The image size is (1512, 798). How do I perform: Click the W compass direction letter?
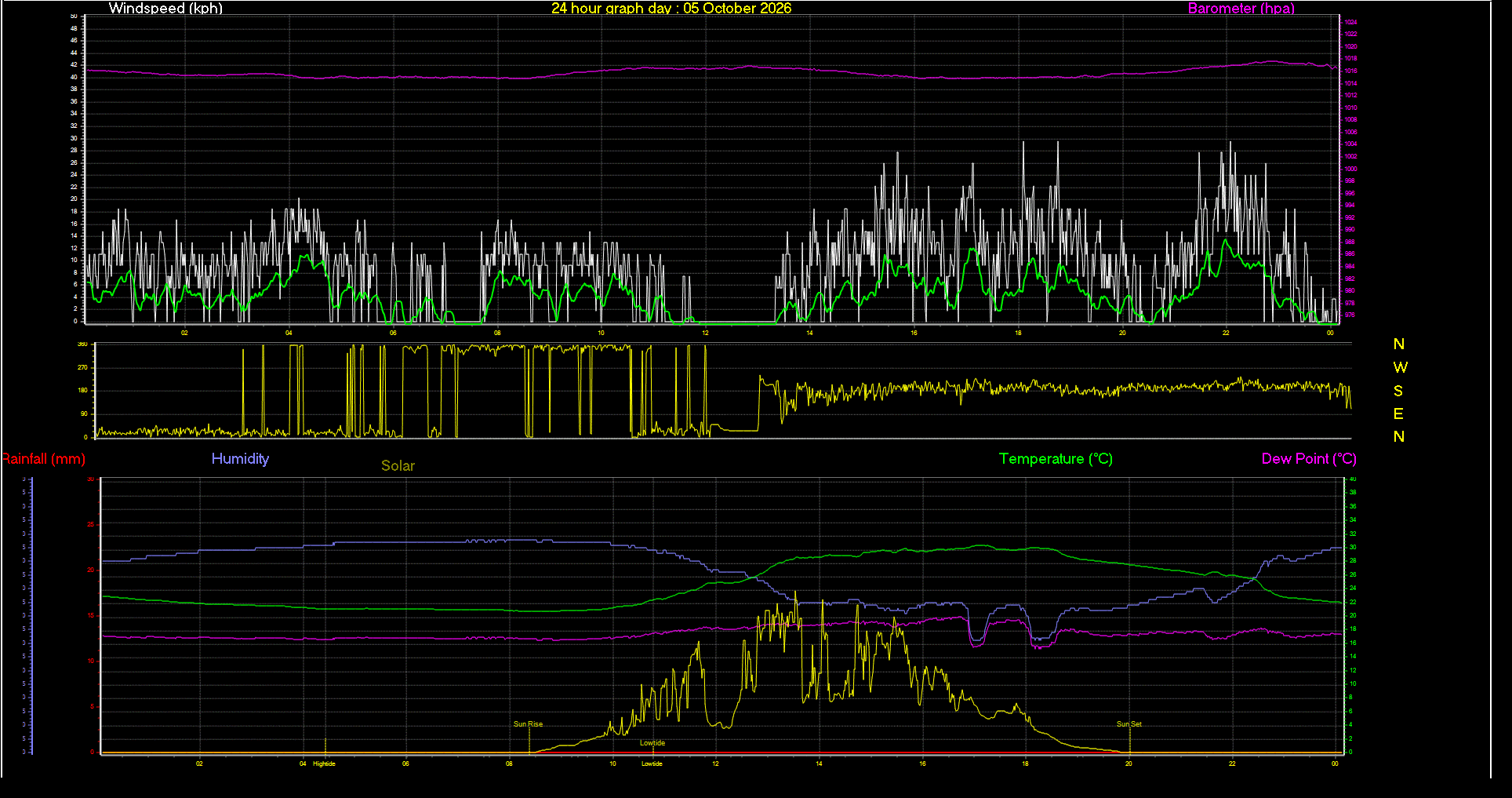click(1400, 367)
